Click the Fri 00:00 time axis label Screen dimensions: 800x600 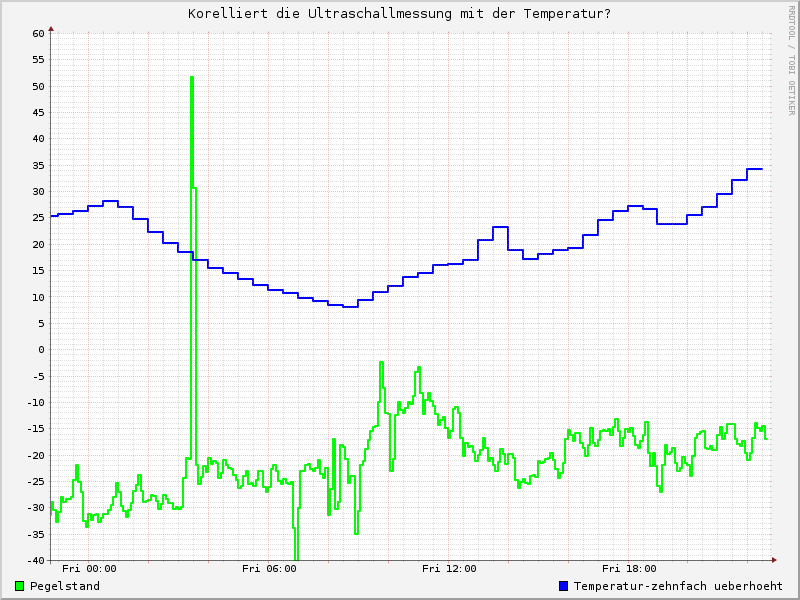pyautogui.click(x=89, y=568)
